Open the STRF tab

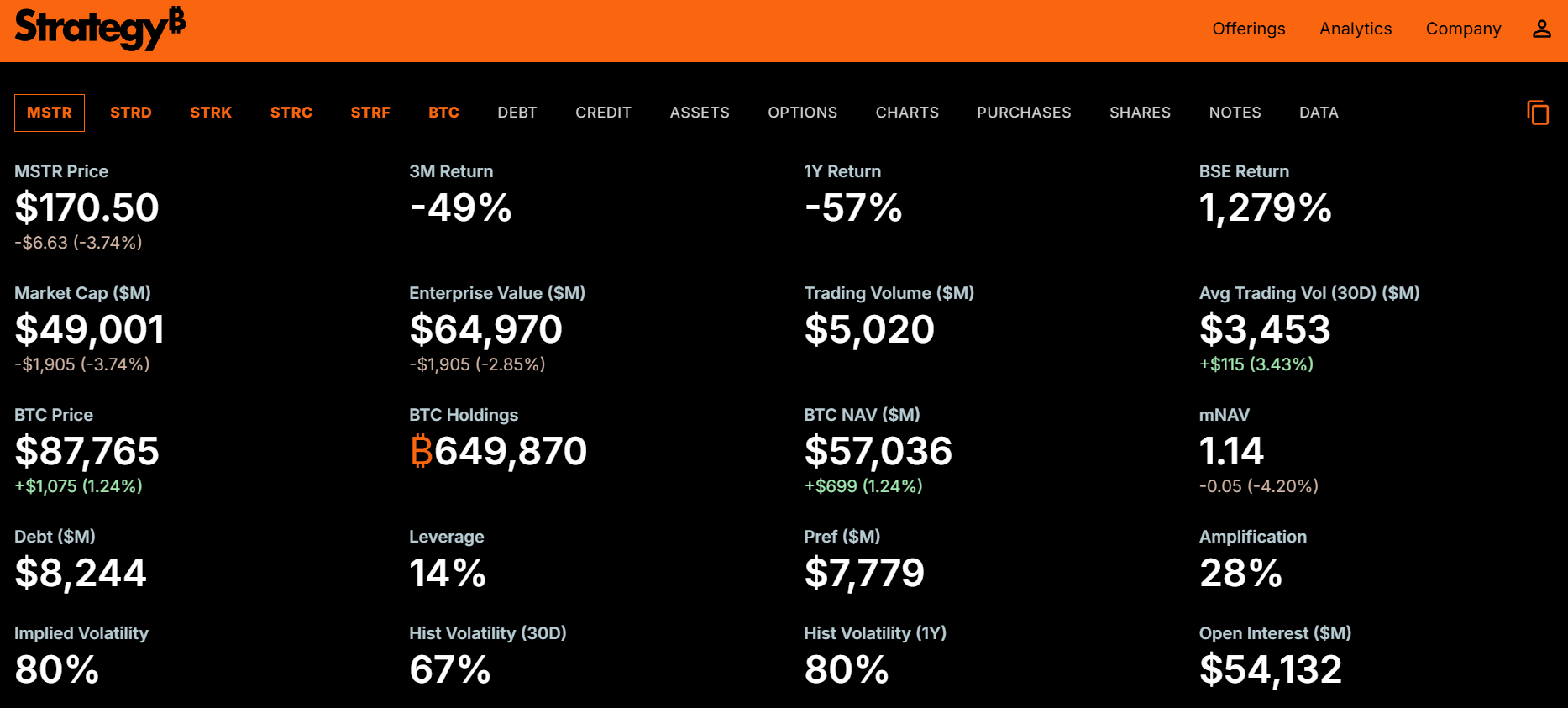coord(370,113)
